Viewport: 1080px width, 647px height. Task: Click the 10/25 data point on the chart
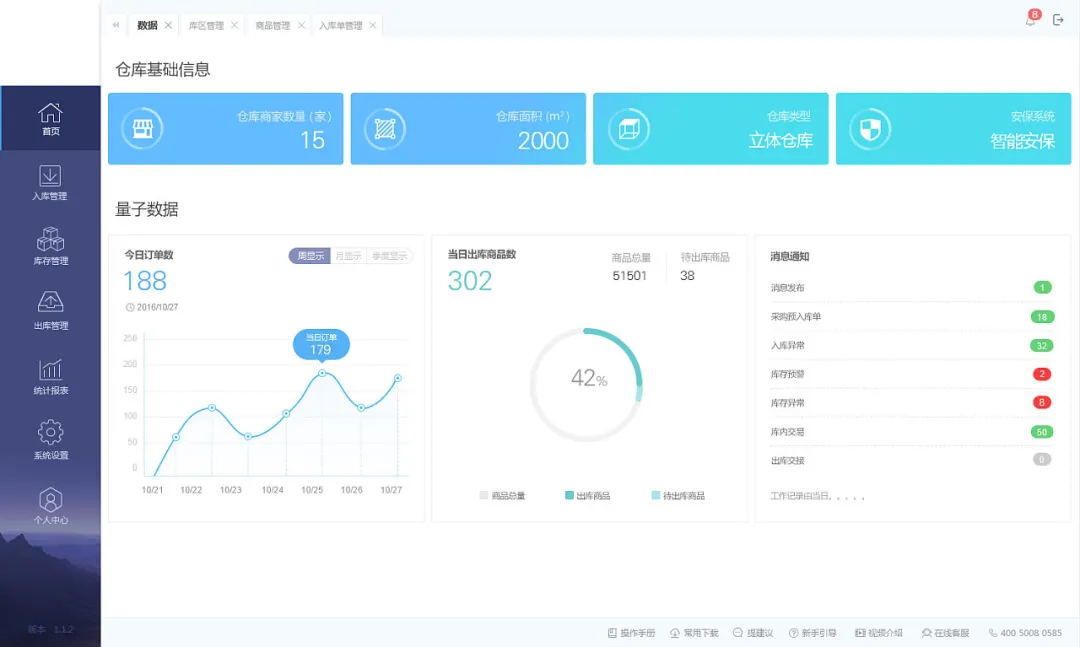[x=322, y=373]
